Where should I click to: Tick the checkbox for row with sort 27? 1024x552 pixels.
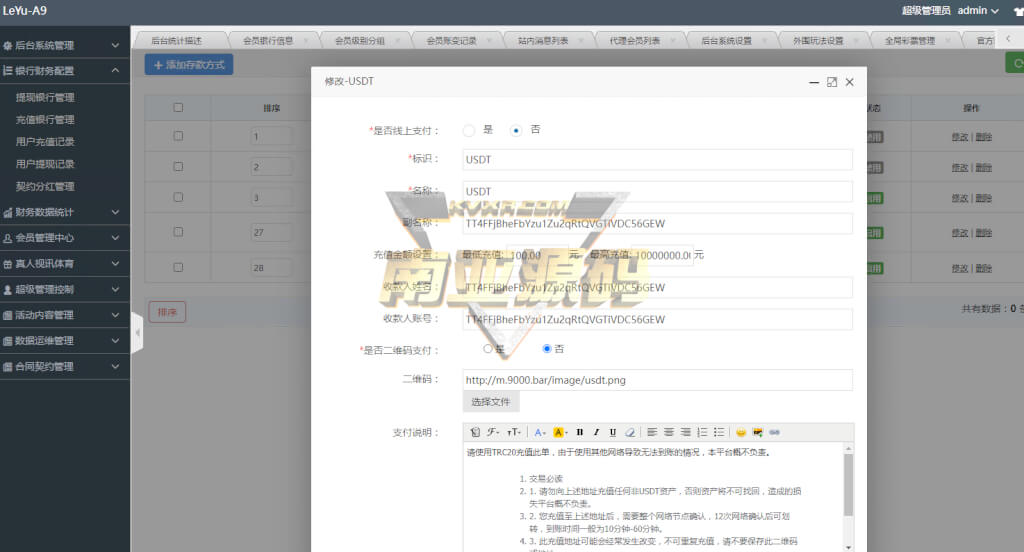[x=178, y=232]
